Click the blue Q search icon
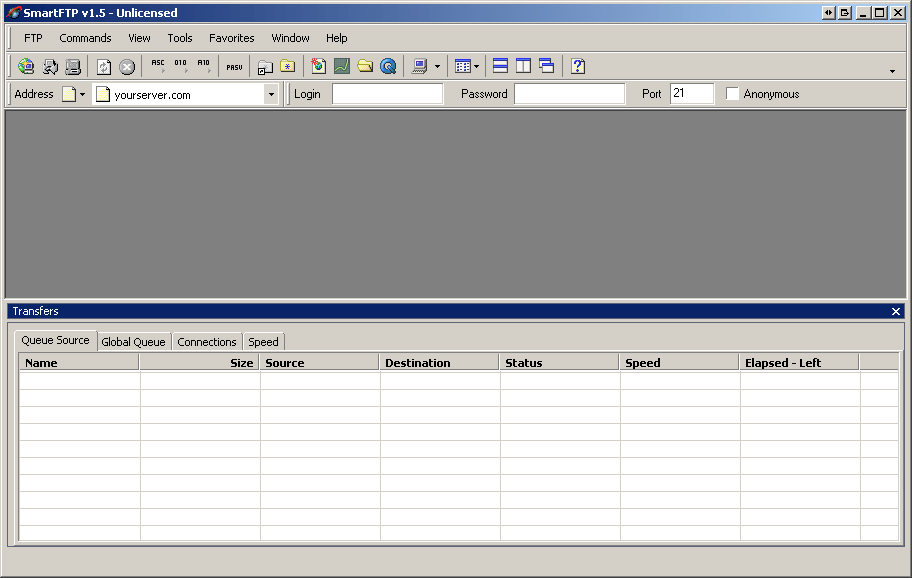Screen dimensions: 912x578 388,66
